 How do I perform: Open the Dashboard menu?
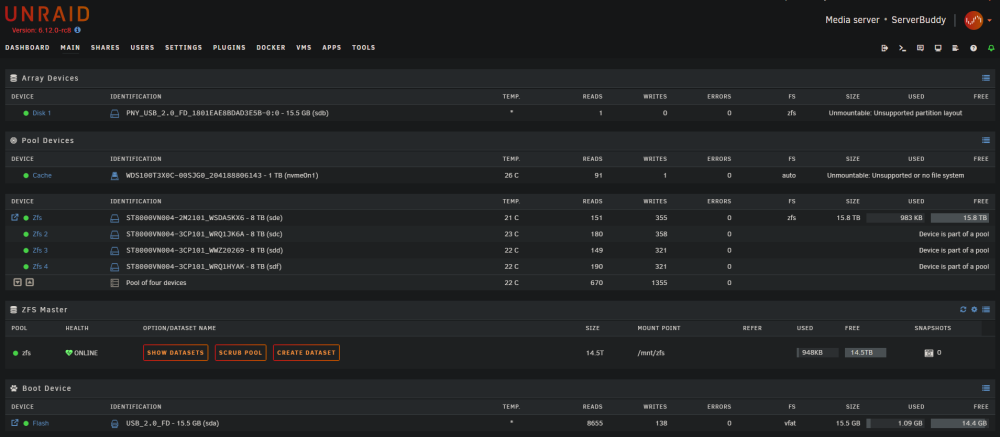[x=27, y=48]
